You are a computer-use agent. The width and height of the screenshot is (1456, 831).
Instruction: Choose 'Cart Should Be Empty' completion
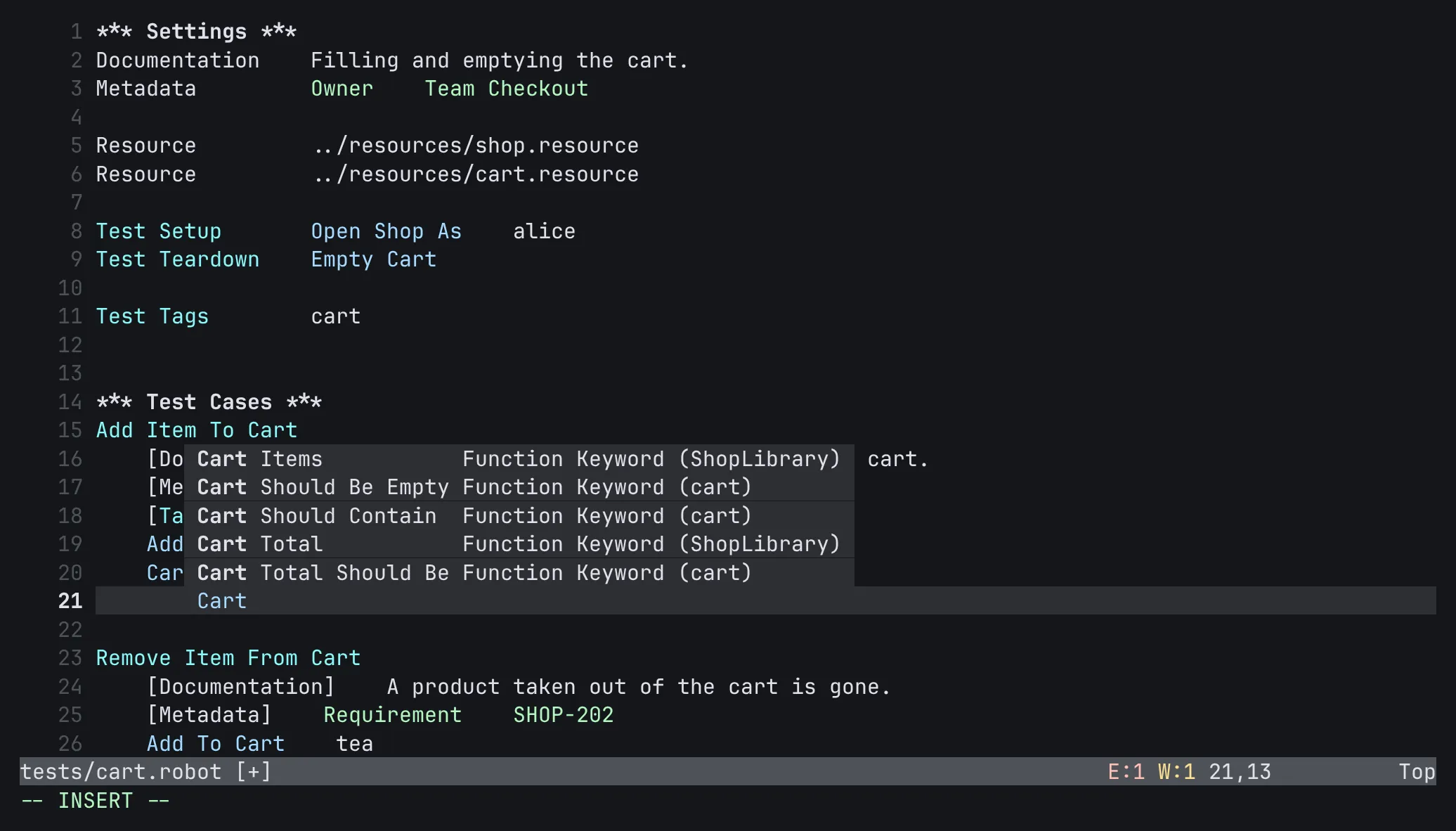(x=519, y=487)
